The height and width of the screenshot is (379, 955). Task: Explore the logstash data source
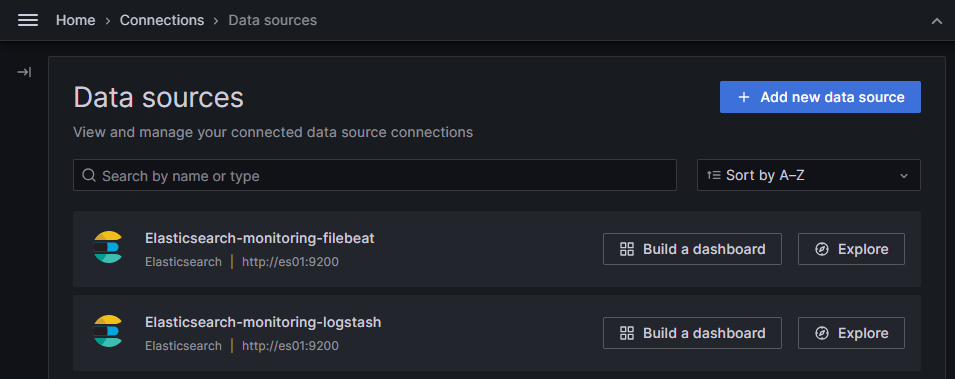pos(851,333)
